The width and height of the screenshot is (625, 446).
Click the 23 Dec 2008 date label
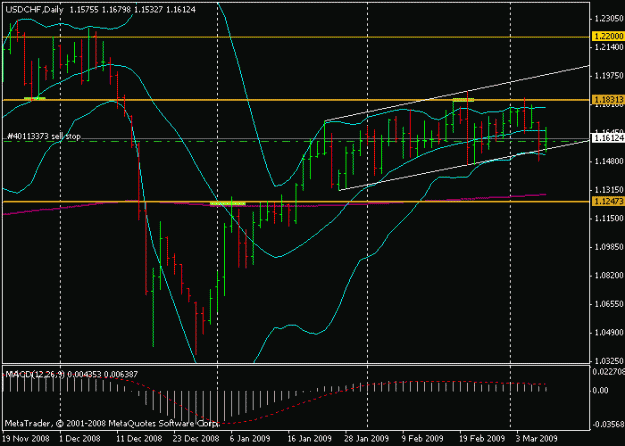[196, 439]
